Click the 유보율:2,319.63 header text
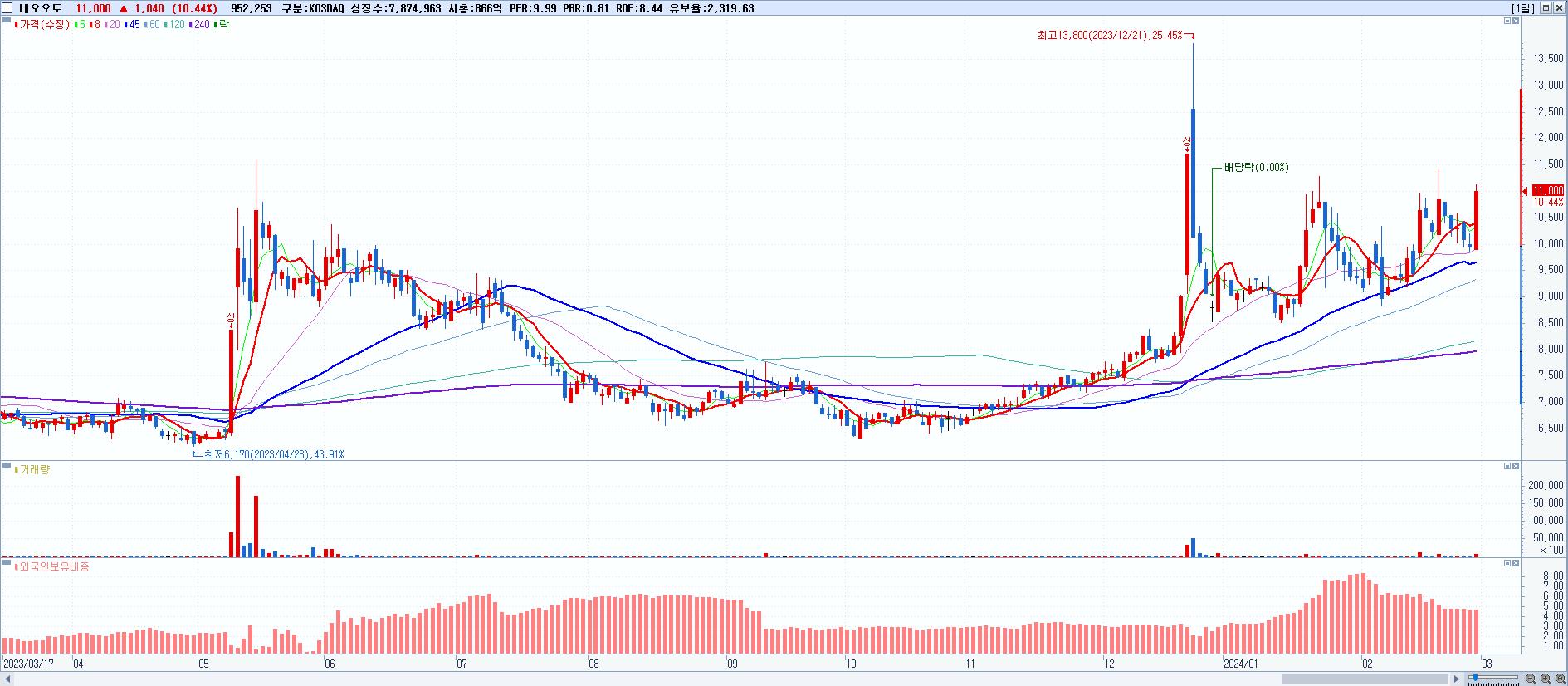 [x=712, y=8]
